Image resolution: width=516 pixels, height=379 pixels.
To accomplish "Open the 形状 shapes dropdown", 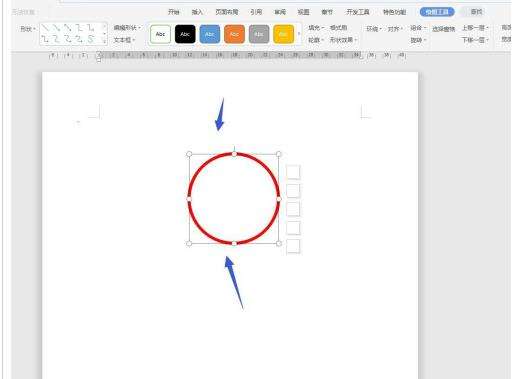I will (x=28, y=29).
